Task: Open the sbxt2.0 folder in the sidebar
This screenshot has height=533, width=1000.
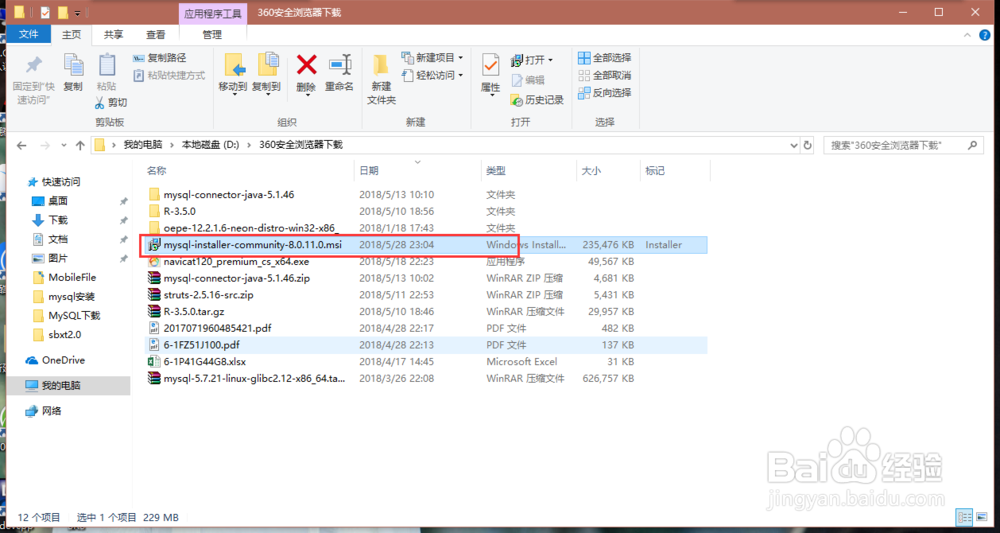Action: tap(56, 335)
